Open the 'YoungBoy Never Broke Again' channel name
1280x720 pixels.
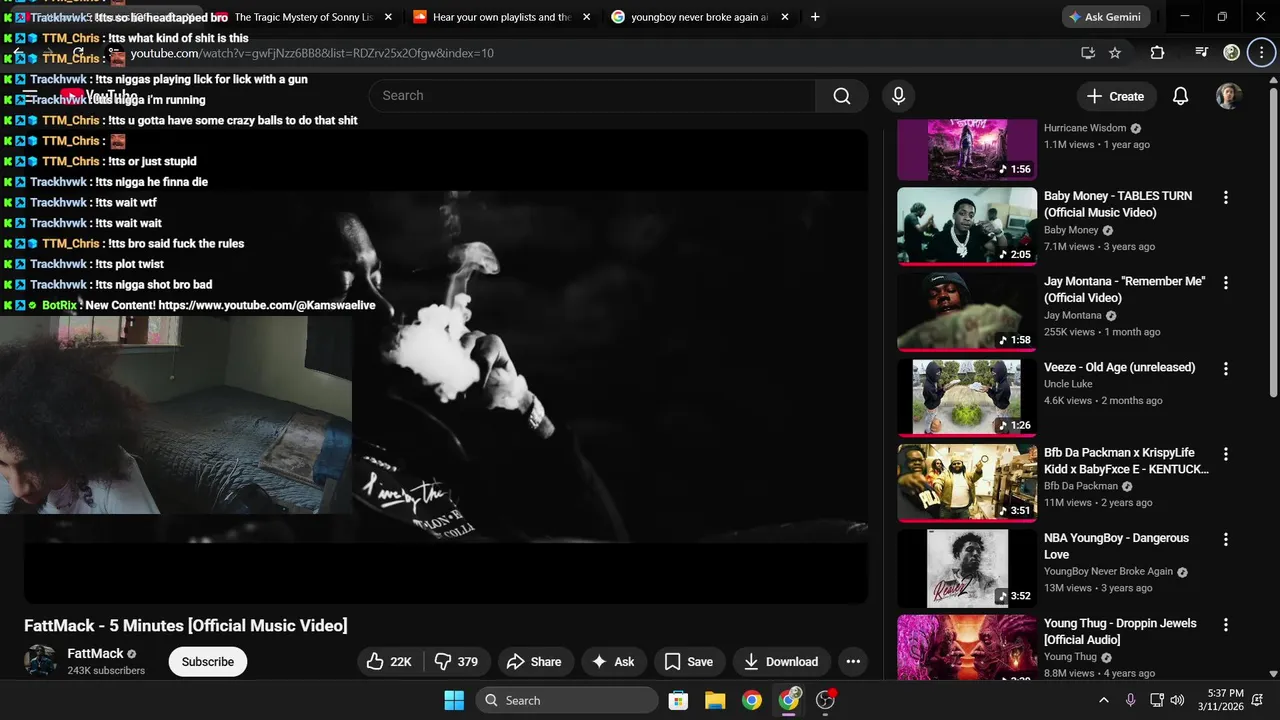coord(1108,572)
